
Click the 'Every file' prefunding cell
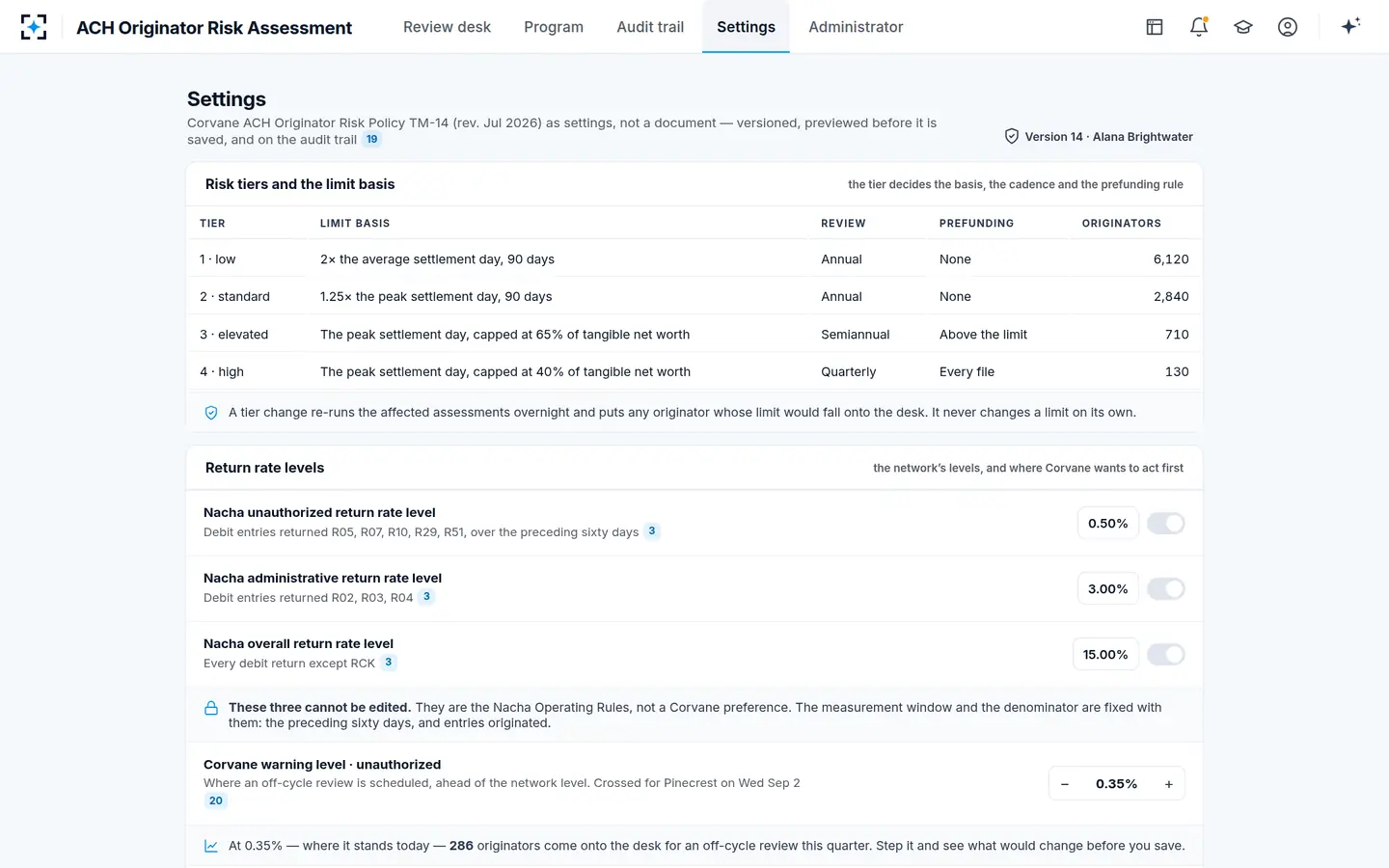[x=967, y=372]
